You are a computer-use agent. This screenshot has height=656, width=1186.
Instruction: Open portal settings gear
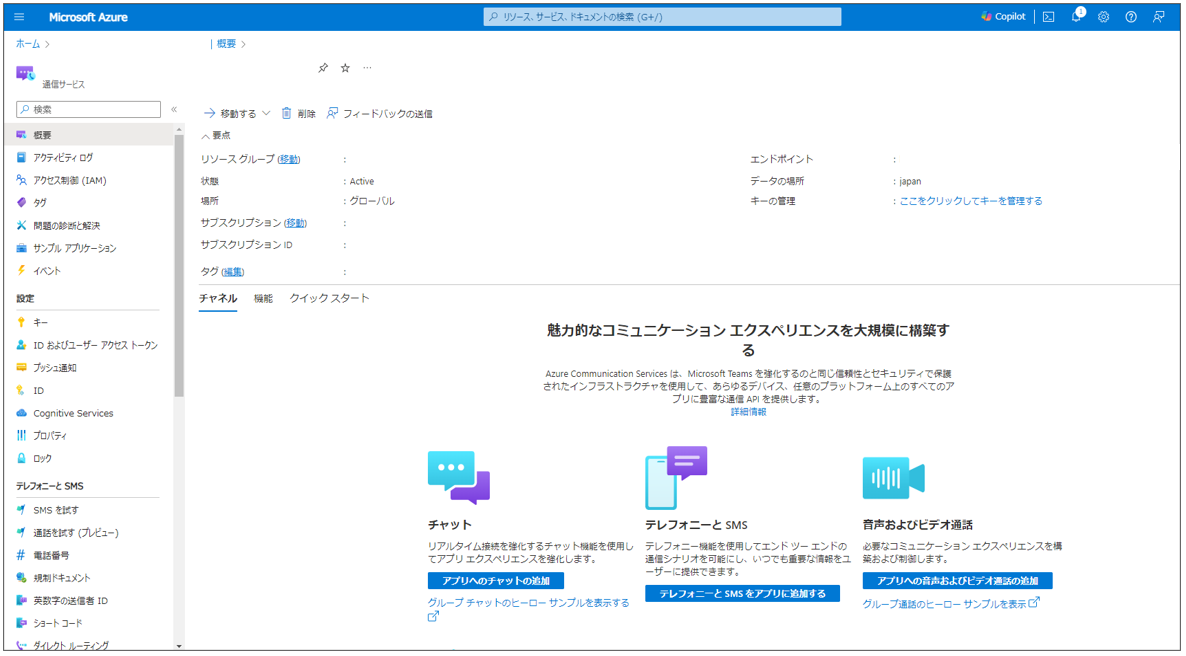pos(1104,17)
